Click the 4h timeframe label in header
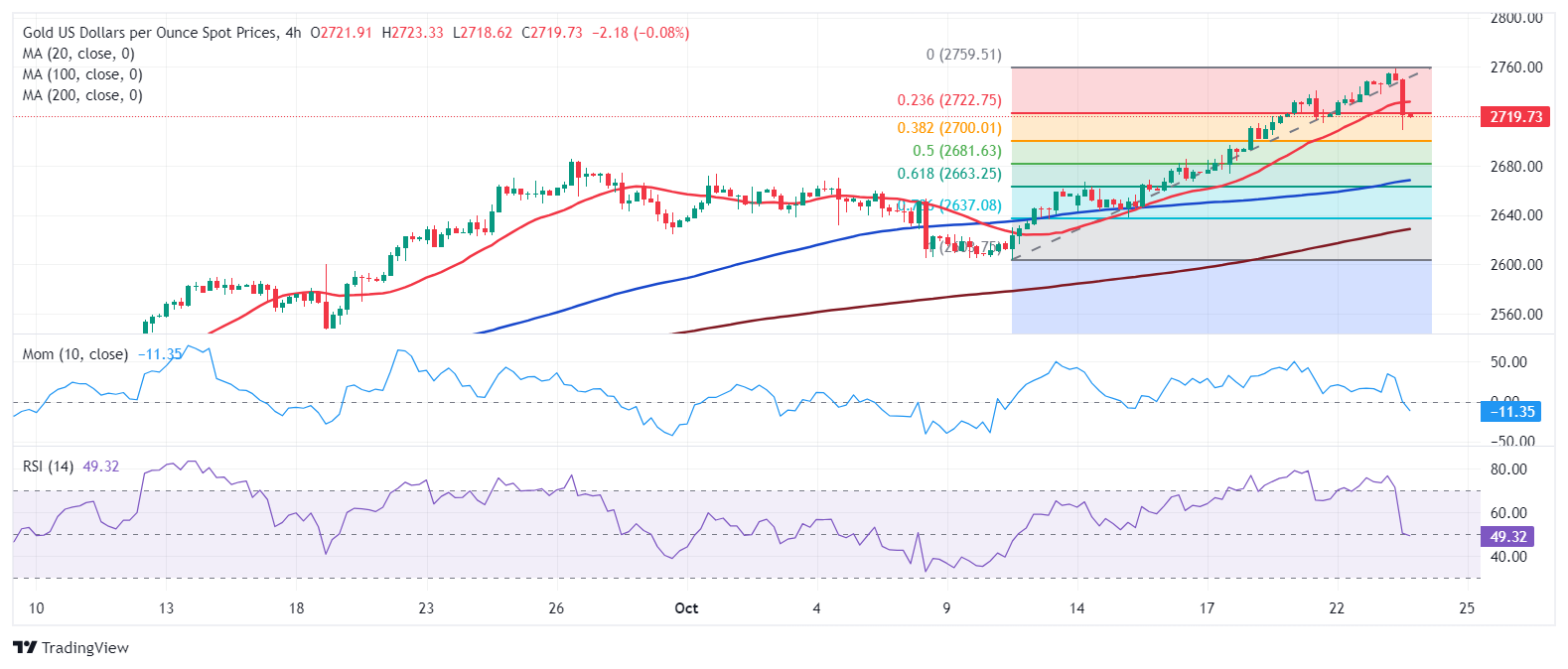This screenshot has width=1568, height=669. coord(293,33)
